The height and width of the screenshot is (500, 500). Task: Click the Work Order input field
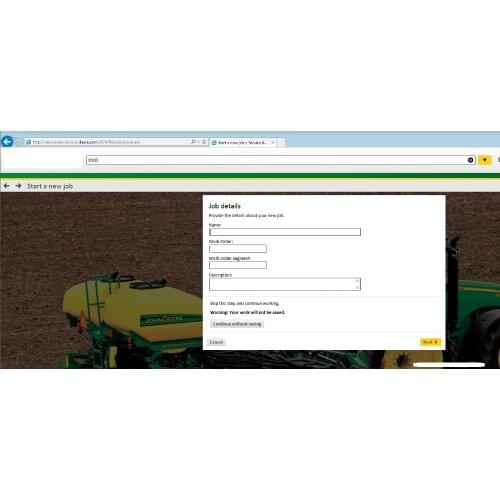point(238,248)
